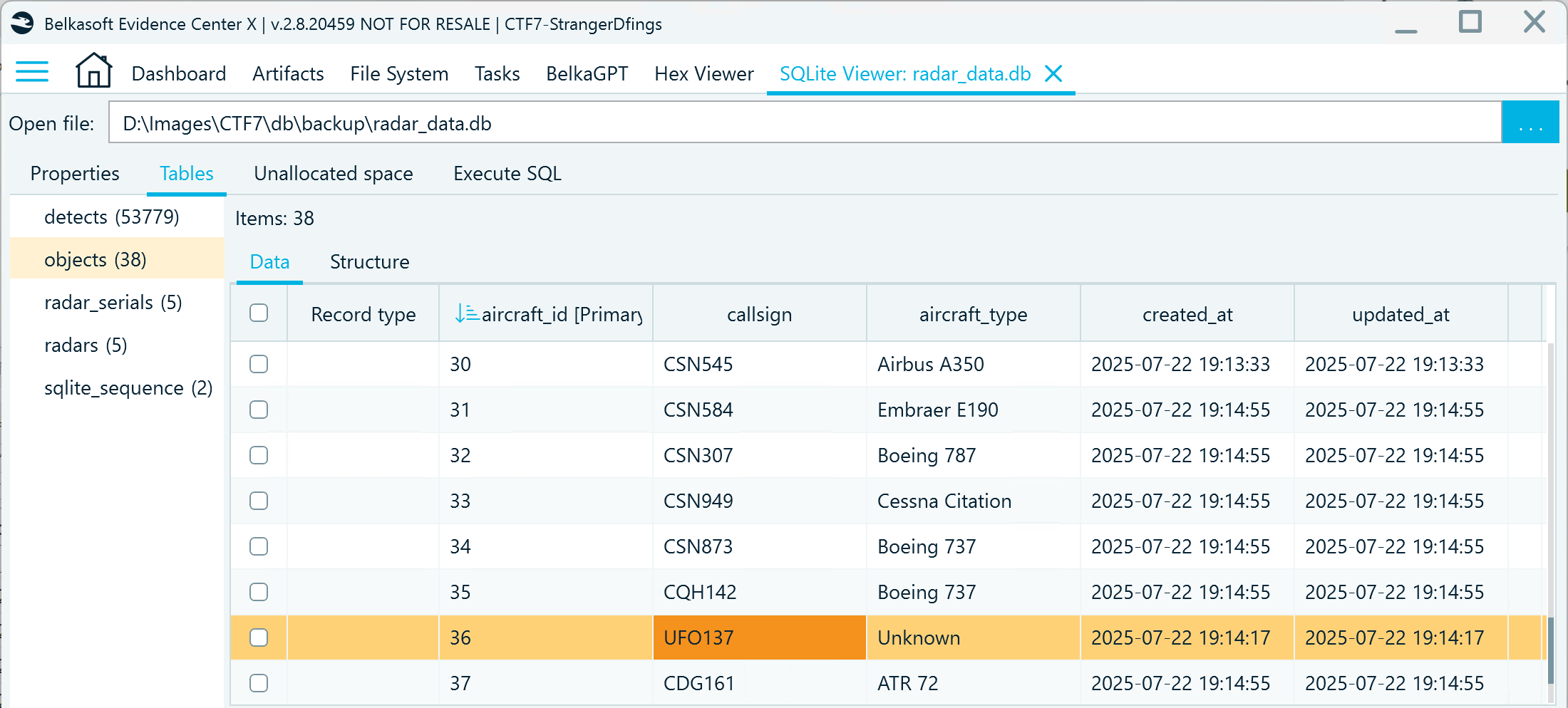Screen dimensions: 1568x708
Task: Select the radar_serials (5) table
Action: 117,302
